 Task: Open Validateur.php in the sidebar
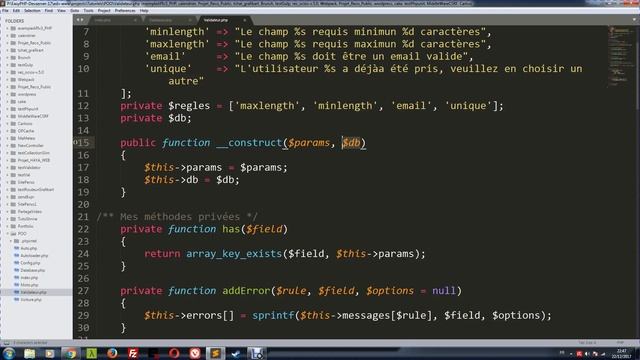tap(33, 292)
